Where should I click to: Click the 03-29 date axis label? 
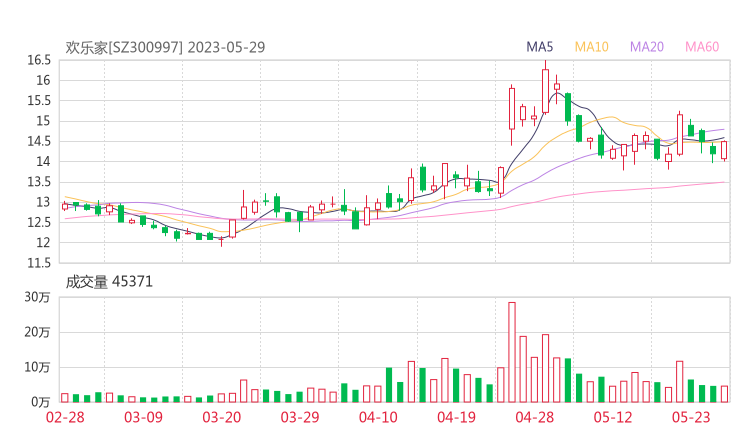(300, 417)
